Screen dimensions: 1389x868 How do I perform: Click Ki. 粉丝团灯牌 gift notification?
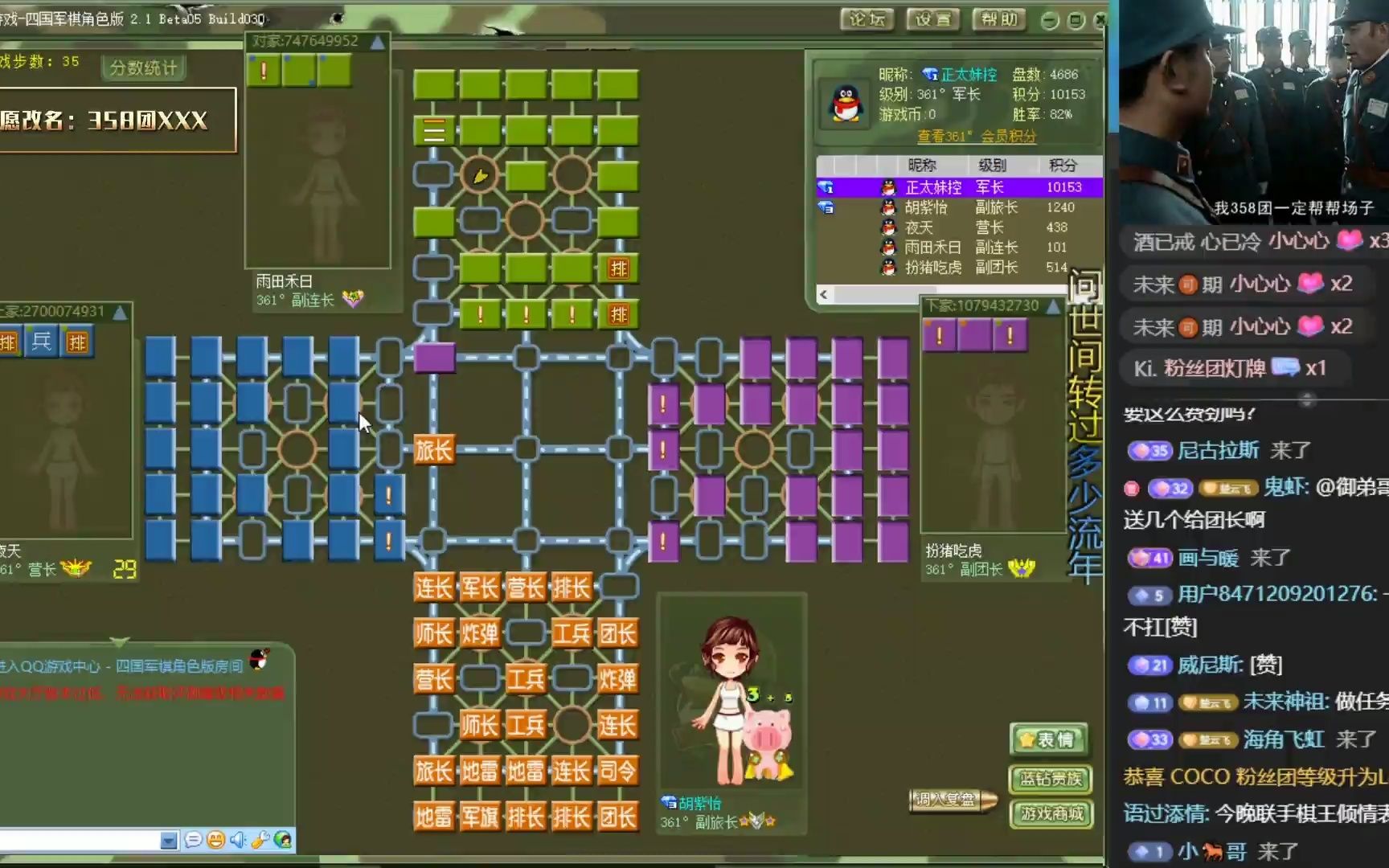tap(1230, 368)
